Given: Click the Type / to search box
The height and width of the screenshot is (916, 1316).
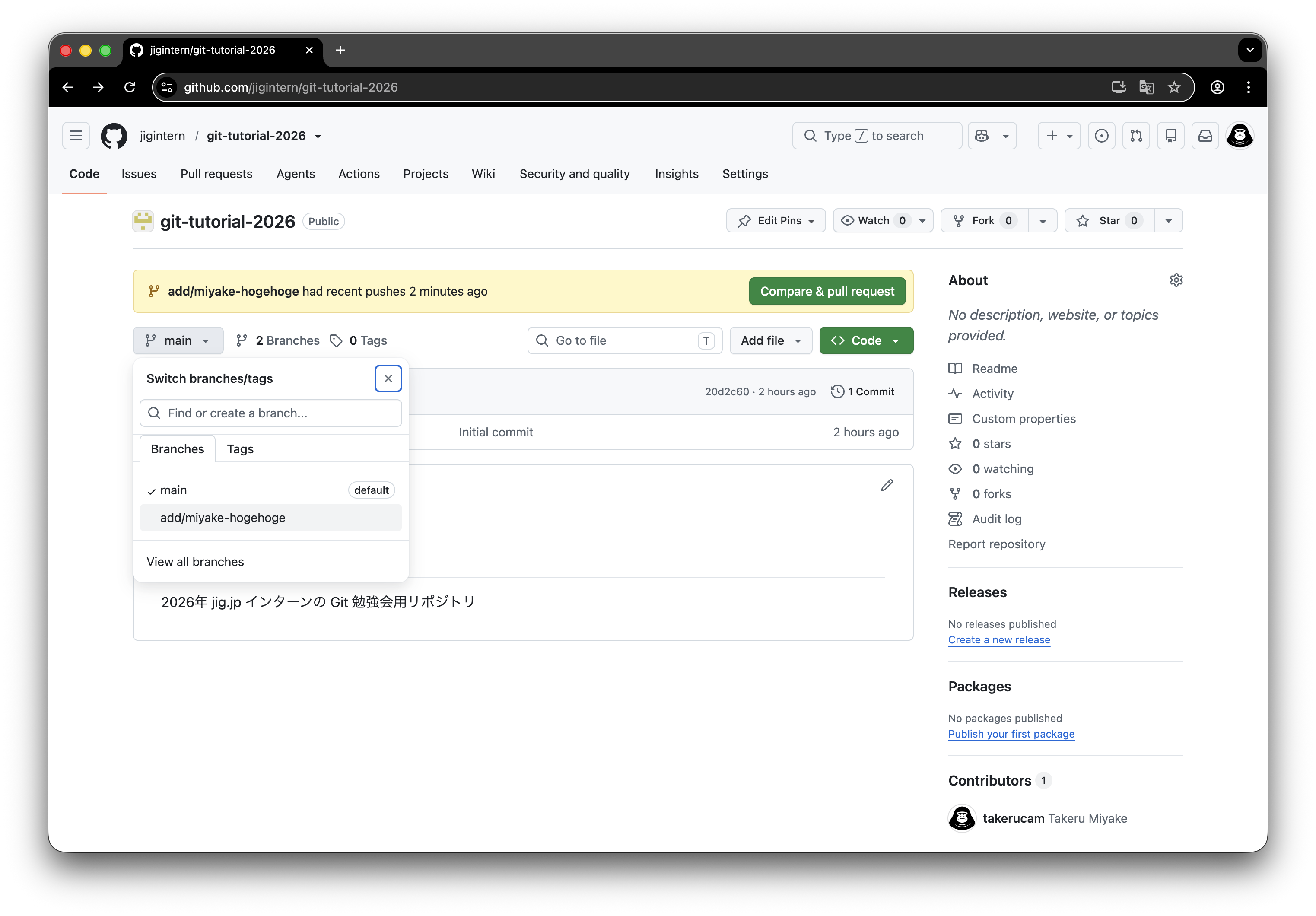Looking at the screenshot, I should click(x=877, y=136).
